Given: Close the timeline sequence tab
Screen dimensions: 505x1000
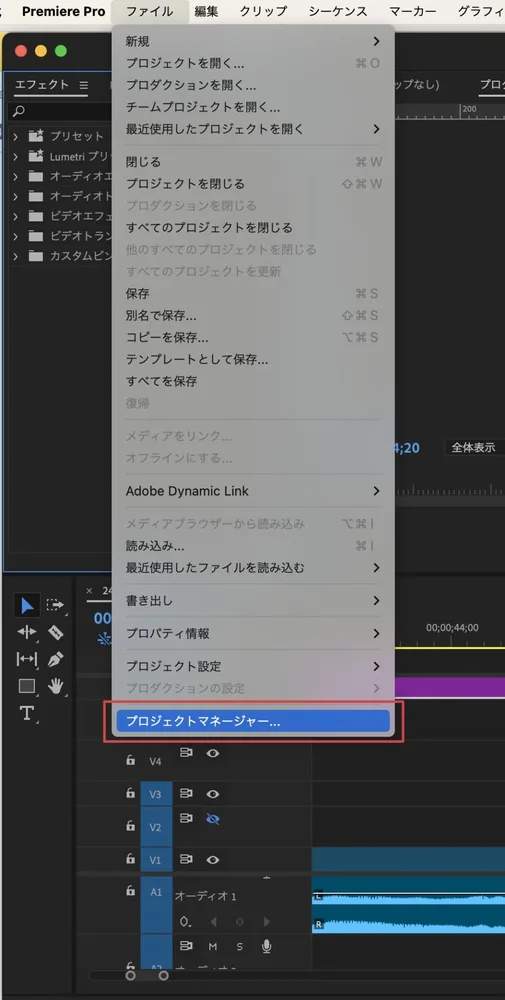Looking at the screenshot, I should tap(89, 591).
